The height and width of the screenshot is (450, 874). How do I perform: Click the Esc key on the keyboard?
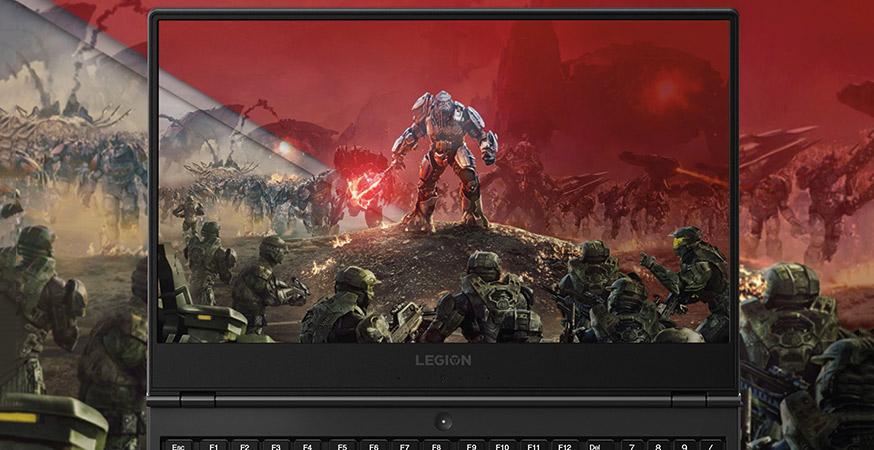178,446
